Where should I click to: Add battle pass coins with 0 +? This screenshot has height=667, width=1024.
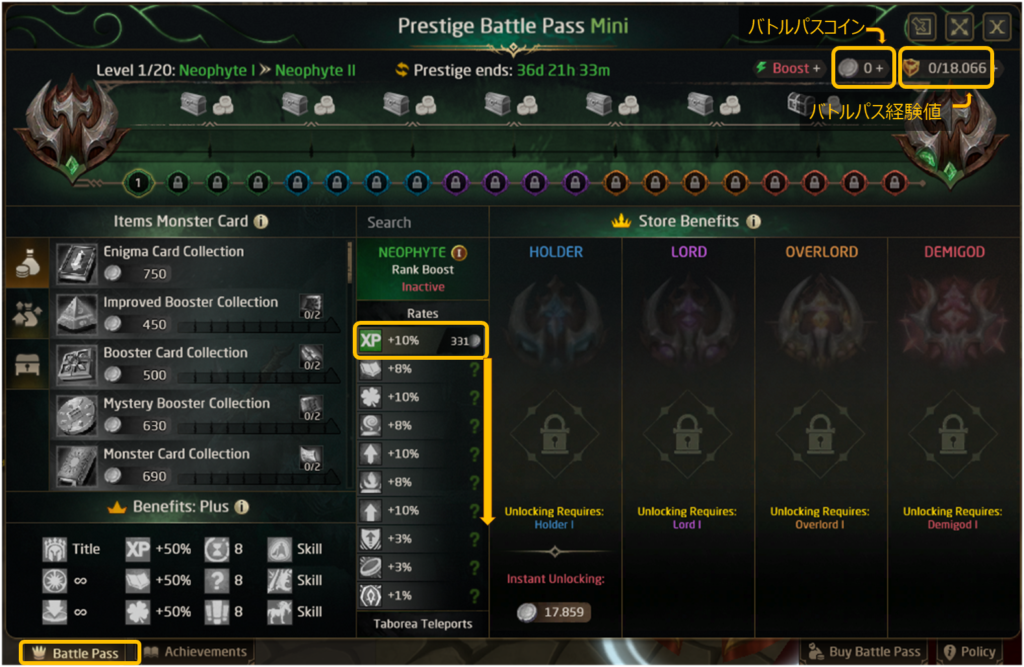point(863,68)
